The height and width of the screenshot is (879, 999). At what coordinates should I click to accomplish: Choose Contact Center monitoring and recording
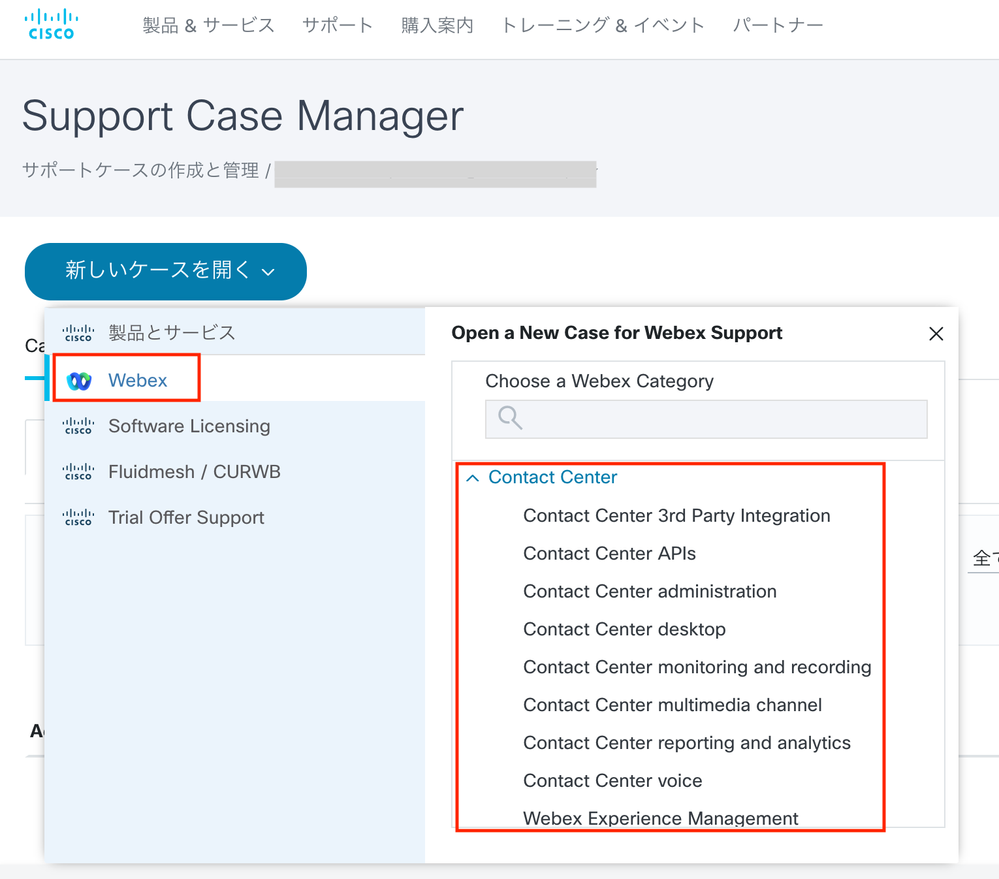[x=697, y=667]
